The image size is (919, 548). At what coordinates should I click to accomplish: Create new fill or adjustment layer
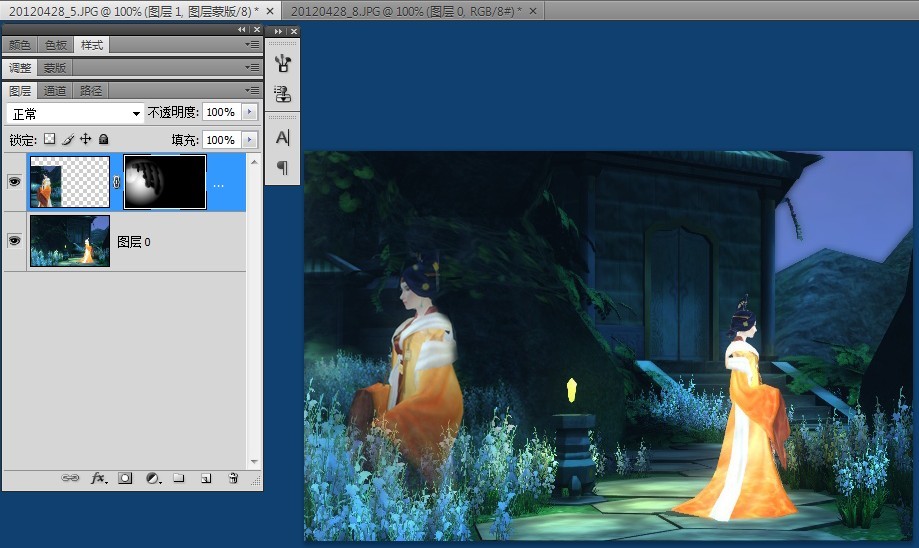153,478
